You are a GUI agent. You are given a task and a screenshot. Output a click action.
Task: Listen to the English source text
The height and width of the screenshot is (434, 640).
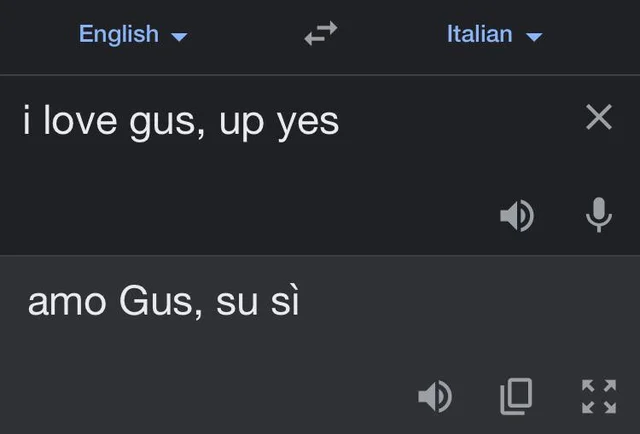coord(517,215)
